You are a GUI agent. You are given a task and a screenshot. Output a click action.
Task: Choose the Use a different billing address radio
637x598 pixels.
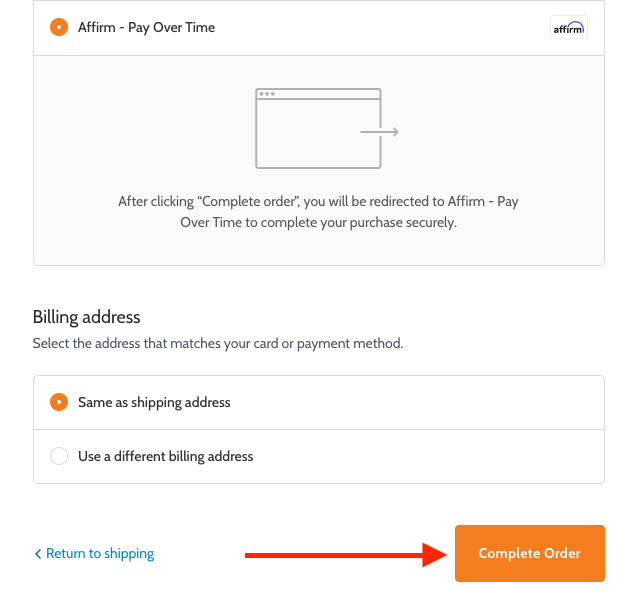[59, 456]
